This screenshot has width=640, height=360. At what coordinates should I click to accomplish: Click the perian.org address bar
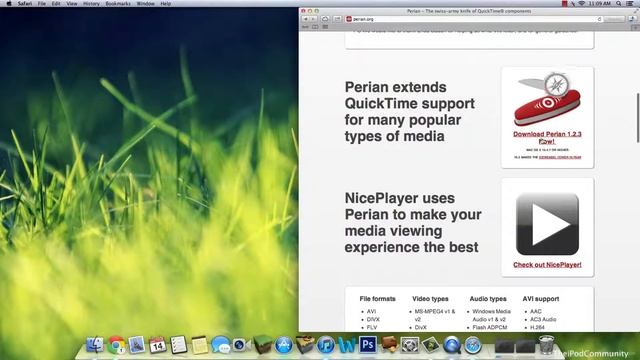[473, 19]
